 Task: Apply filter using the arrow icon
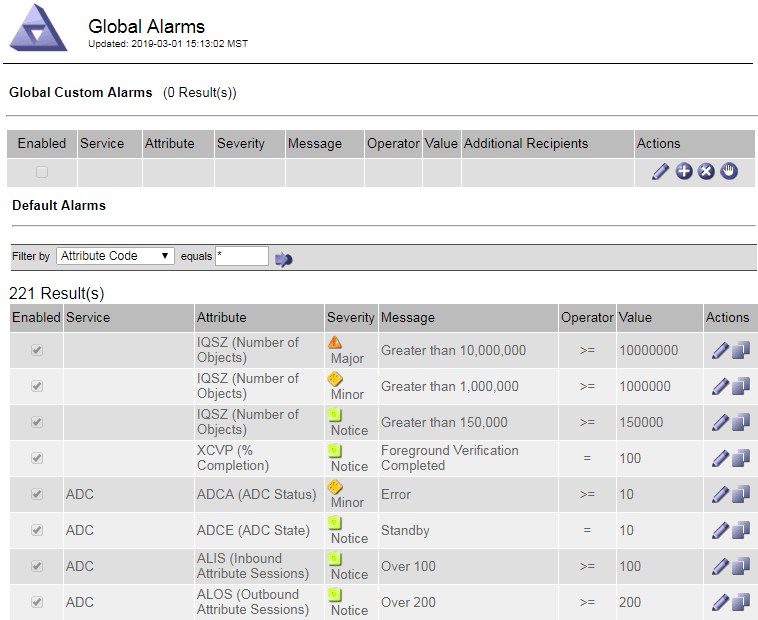(x=284, y=258)
